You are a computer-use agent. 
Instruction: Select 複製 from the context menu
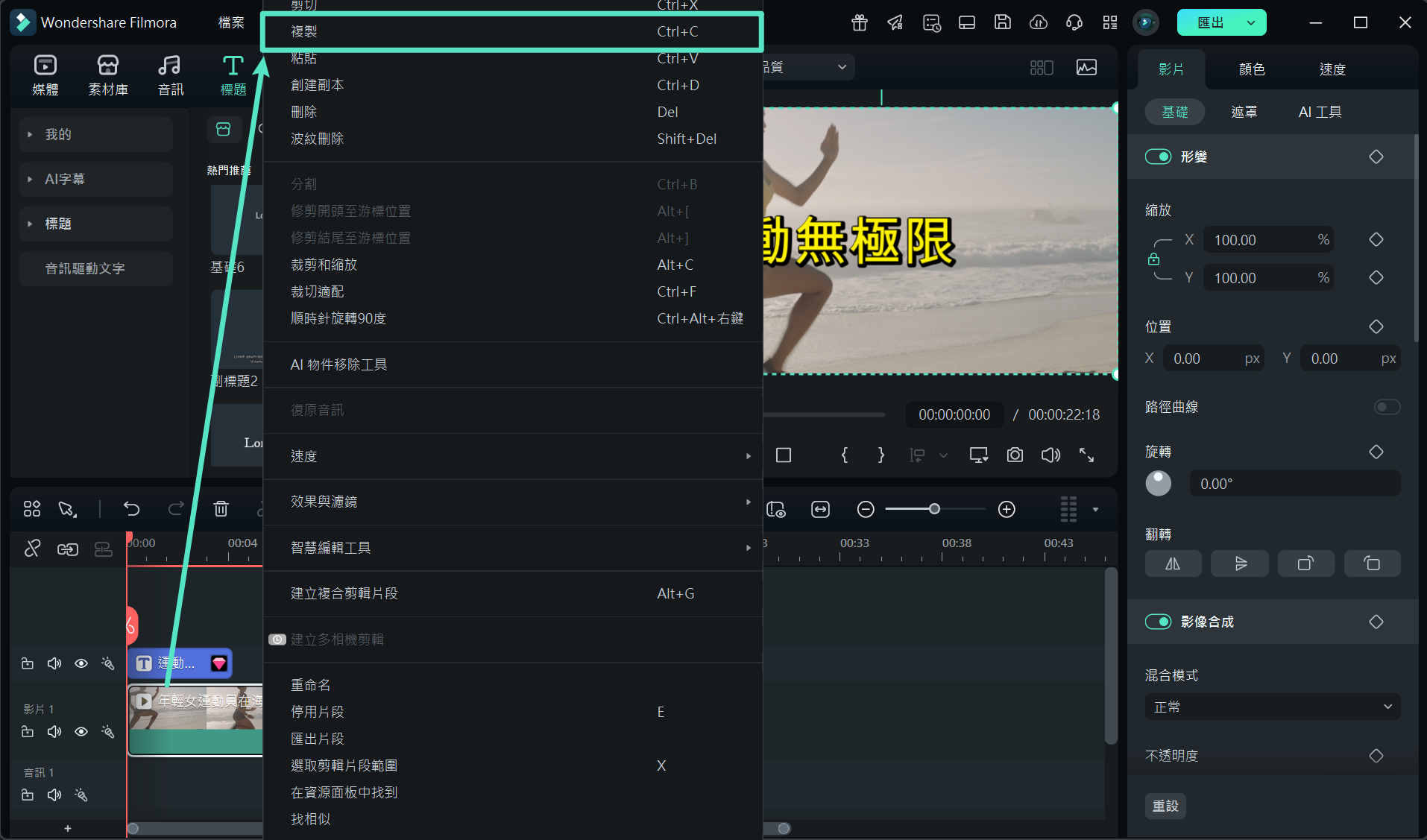click(x=513, y=31)
